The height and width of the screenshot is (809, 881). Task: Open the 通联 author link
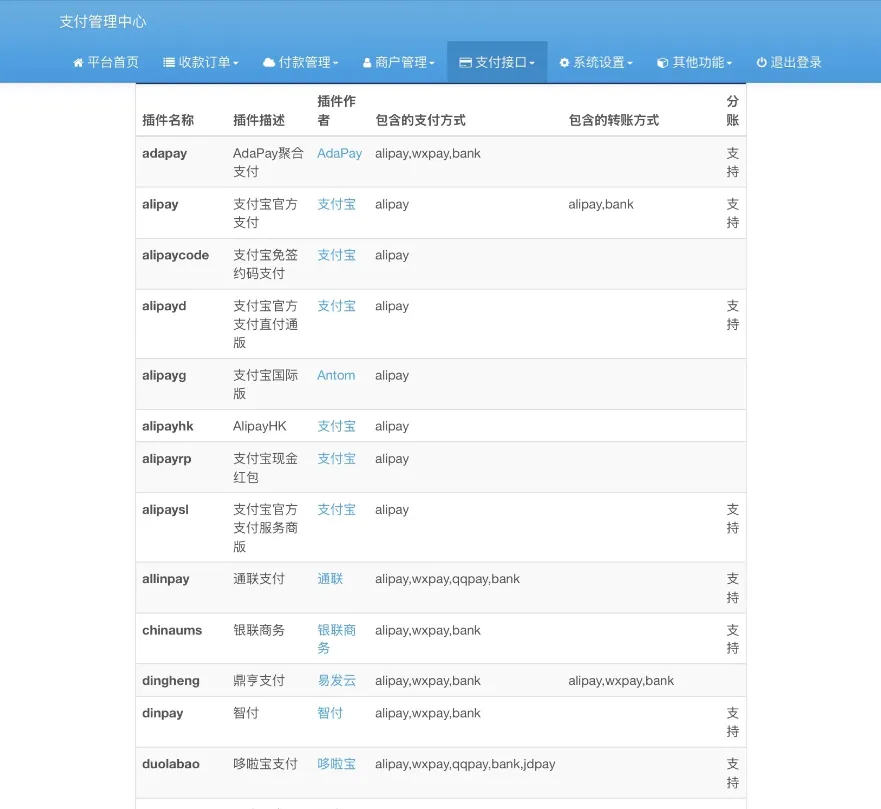tap(330, 579)
